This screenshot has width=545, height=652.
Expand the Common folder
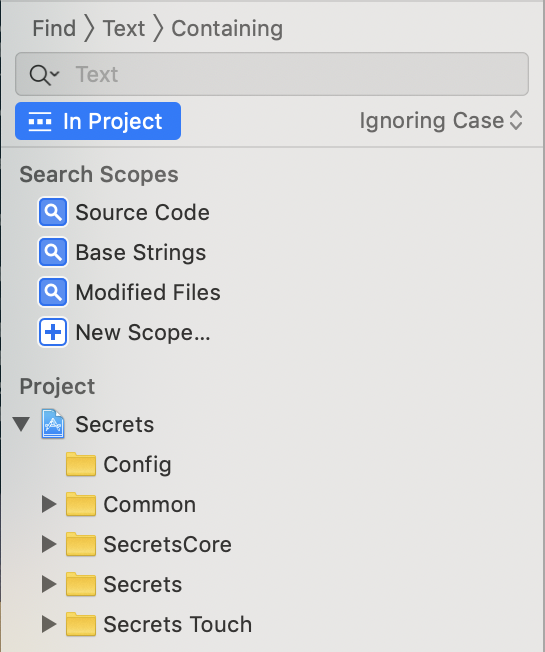49,504
